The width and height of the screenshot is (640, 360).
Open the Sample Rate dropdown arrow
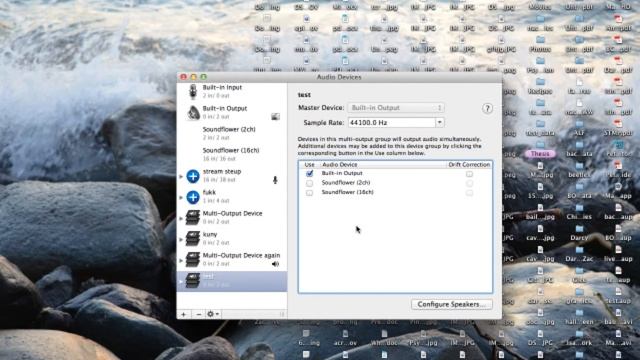[440, 122]
